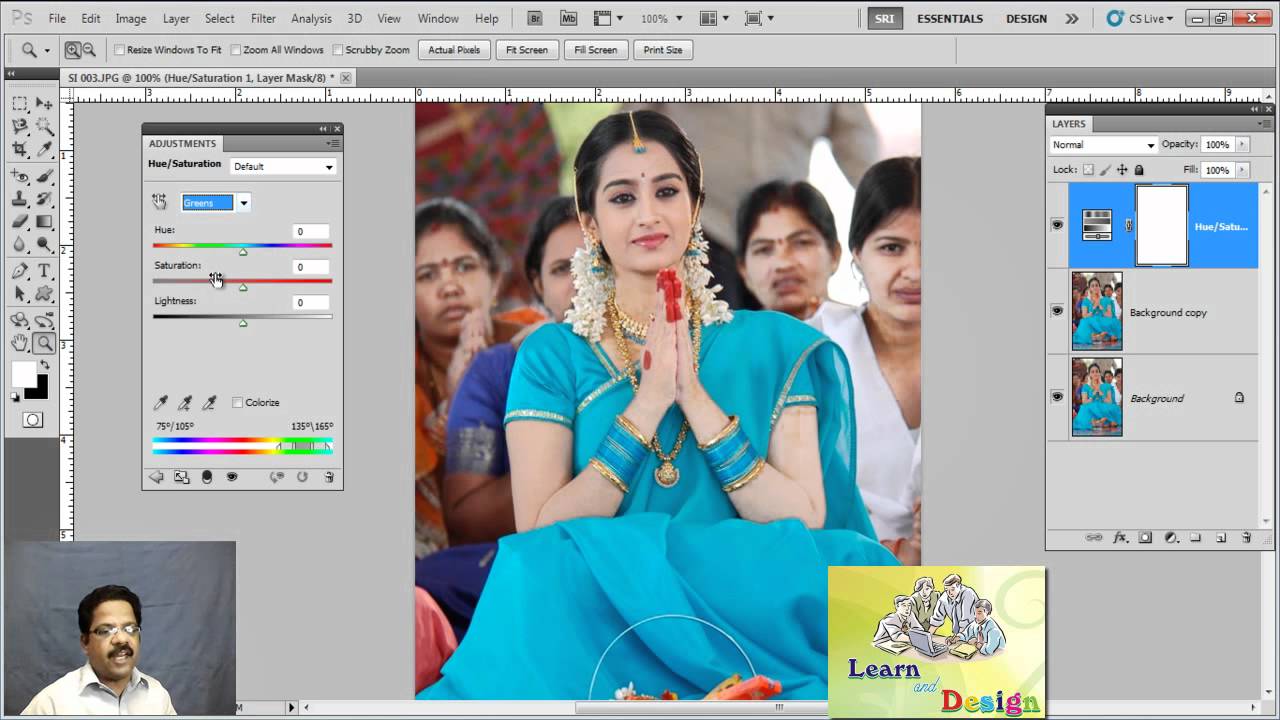Screen dimensions: 1280x720
Task: Select the Lasso tool
Action: (20, 127)
